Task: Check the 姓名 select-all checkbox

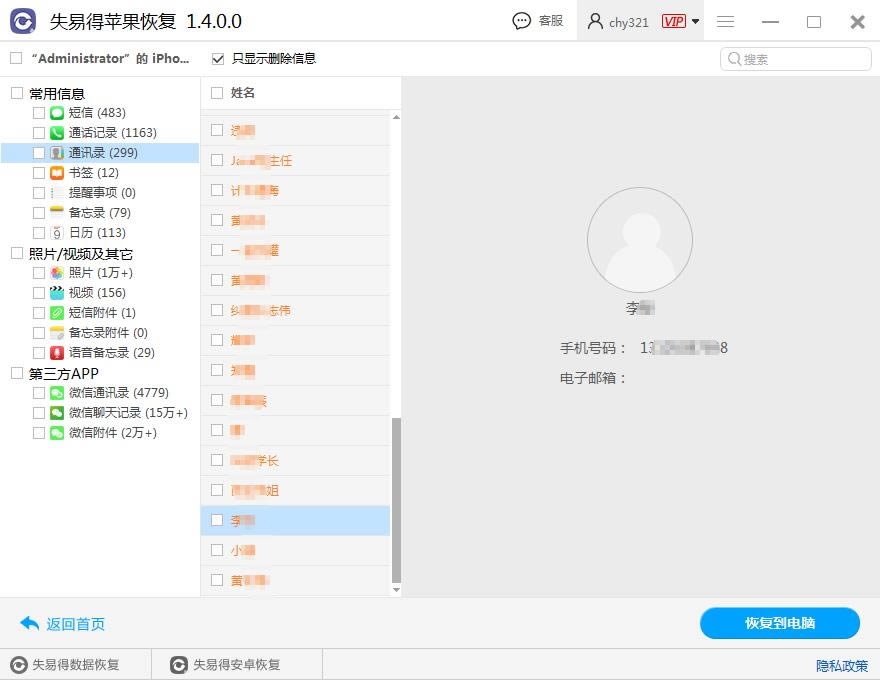Action: click(x=217, y=93)
